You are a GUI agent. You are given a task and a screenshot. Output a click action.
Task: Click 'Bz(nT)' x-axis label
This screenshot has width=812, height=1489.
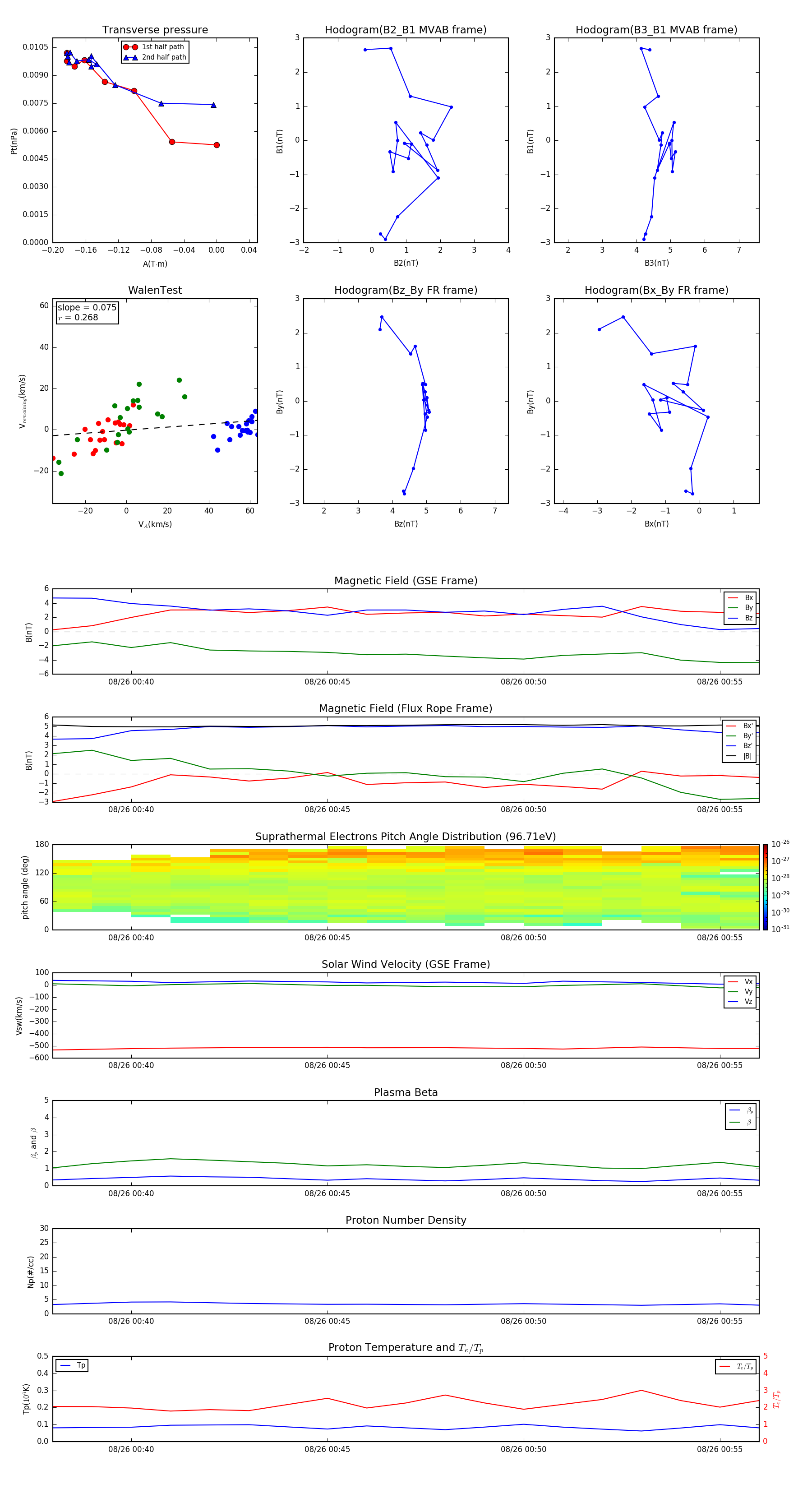coord(406,524)
